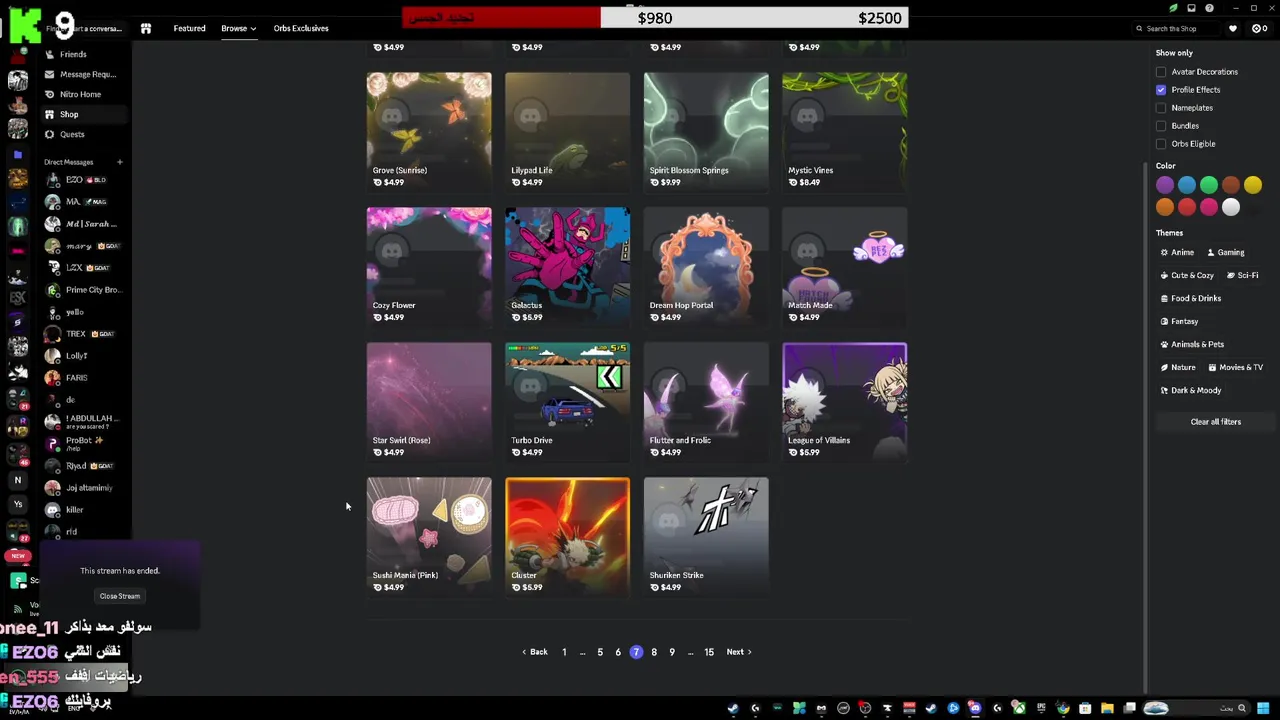The width and height of the screenshot is (1280, 720).
Task: Go to the Next page of results
Action: tap(739, 652)
